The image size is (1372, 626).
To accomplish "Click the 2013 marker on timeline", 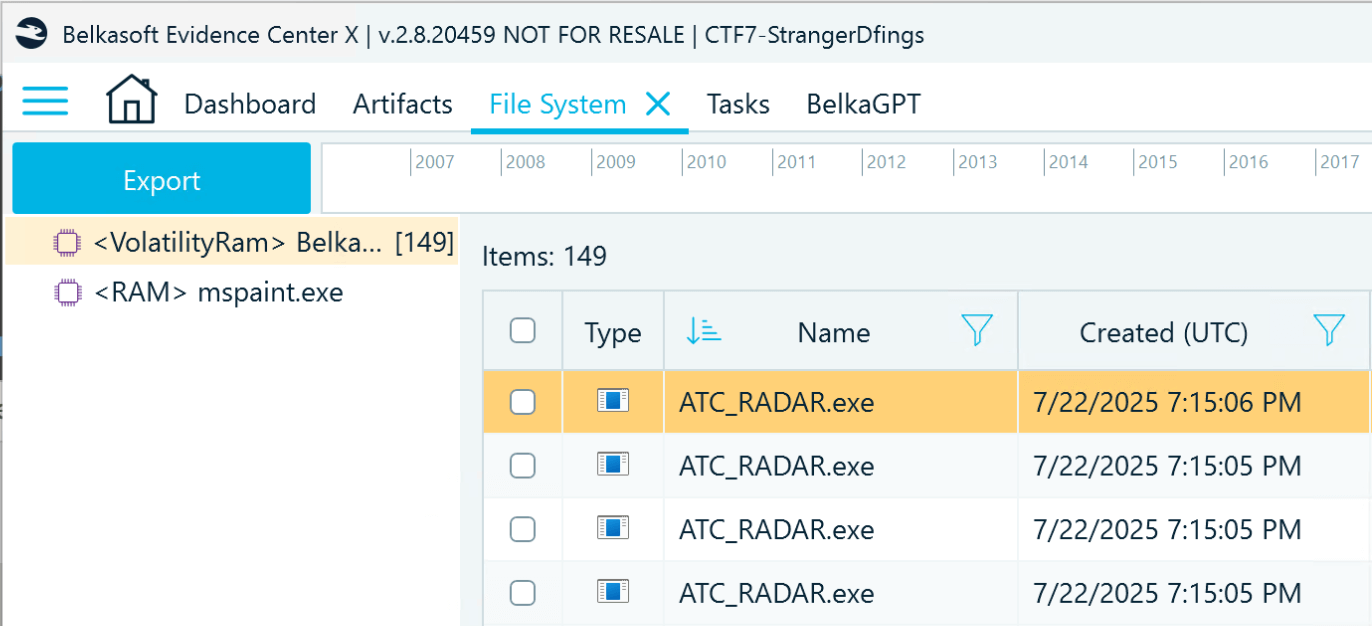I will pos(976,162).
